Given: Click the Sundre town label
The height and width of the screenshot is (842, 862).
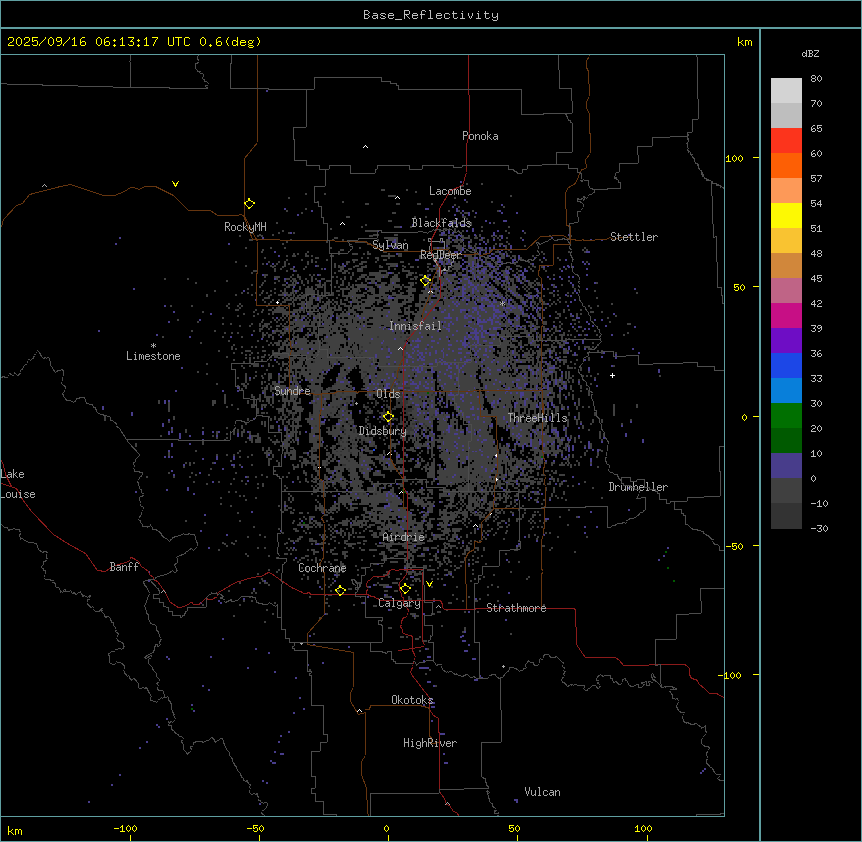Looking at the screenshot, I should click(x=292, y=391).
